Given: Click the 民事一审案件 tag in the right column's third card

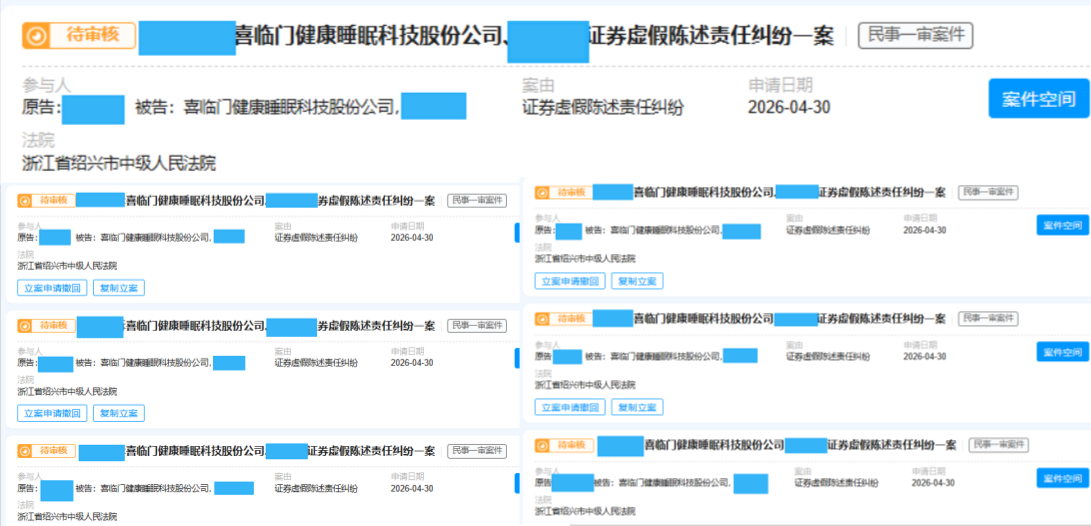Looking at the screenshot, I should (998, 445).
